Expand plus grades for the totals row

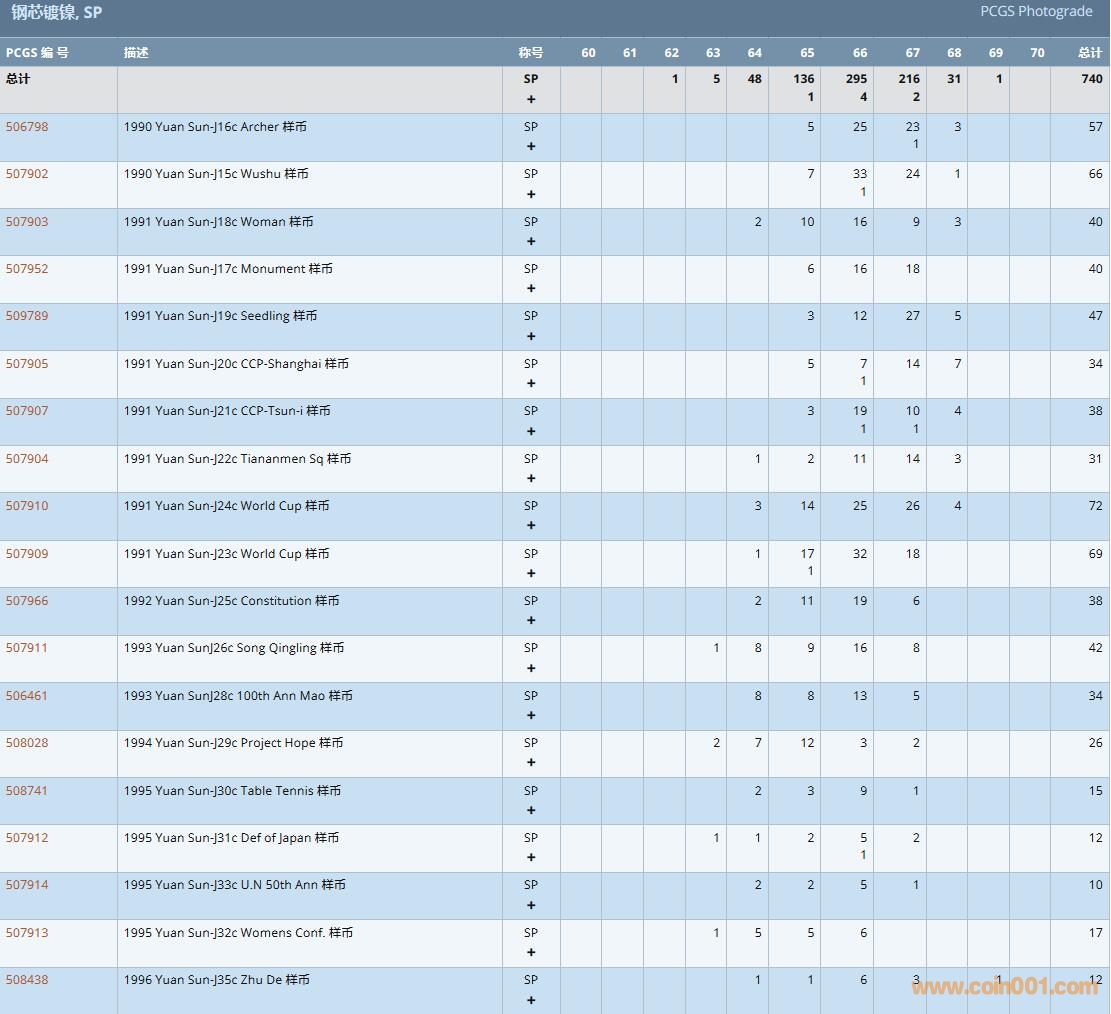[531, 99]
